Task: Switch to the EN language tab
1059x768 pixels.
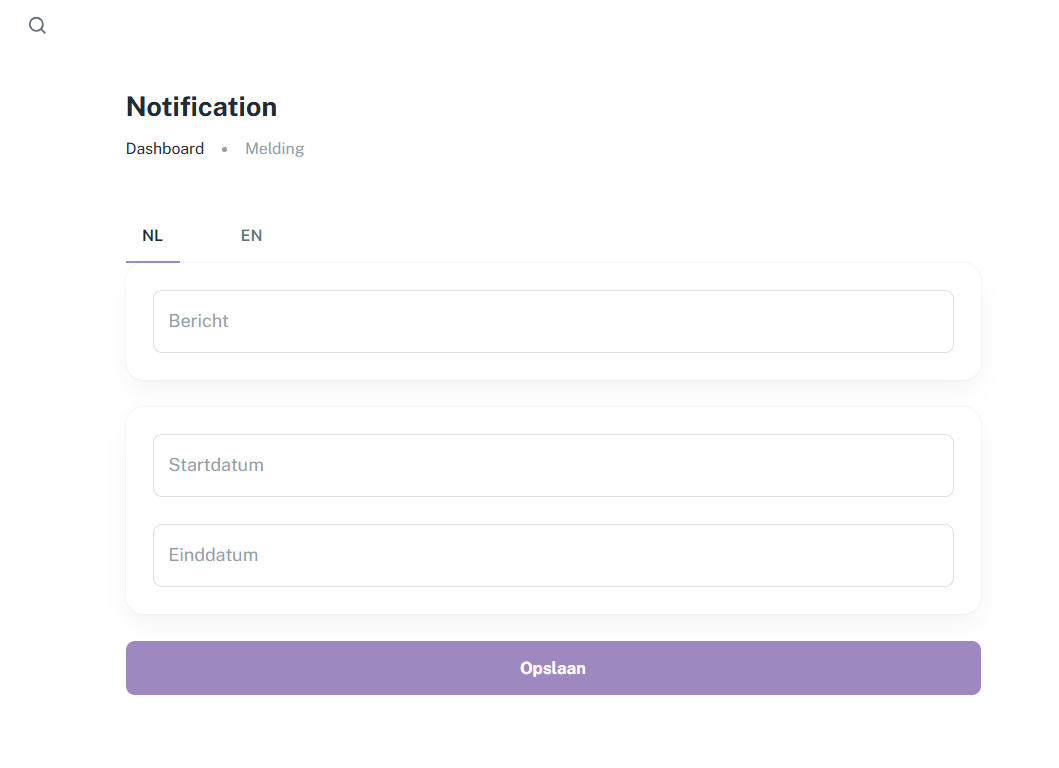Action: tap(251, 236)
